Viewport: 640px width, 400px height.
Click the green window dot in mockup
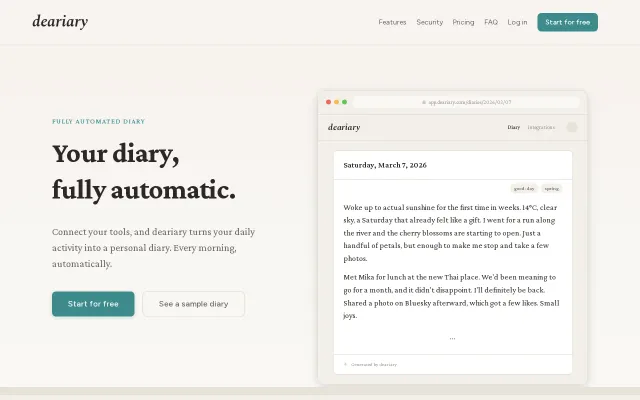[344, 102]
